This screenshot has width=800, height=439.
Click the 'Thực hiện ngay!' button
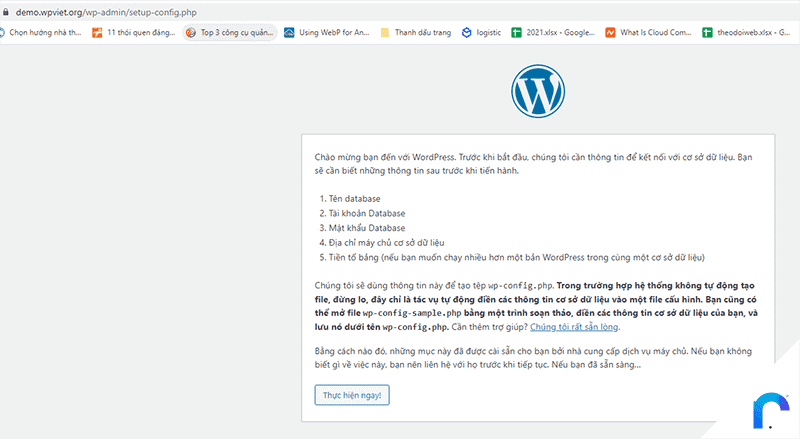[x=352, y=395]
